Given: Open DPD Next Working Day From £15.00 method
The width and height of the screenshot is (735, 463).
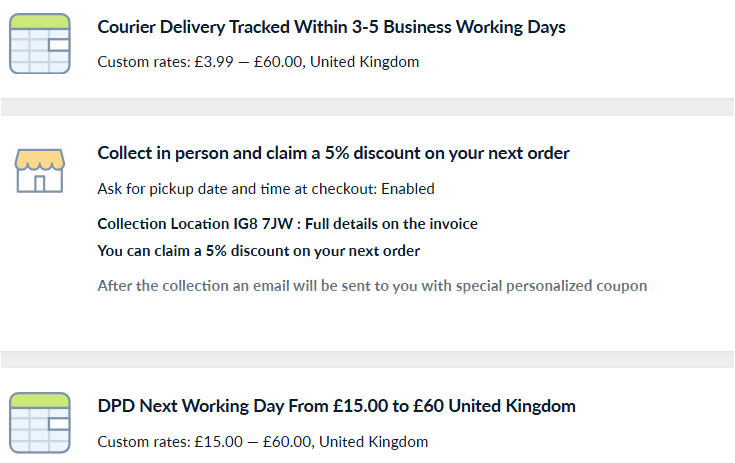Looking at the screenshot, I should 336,406.
